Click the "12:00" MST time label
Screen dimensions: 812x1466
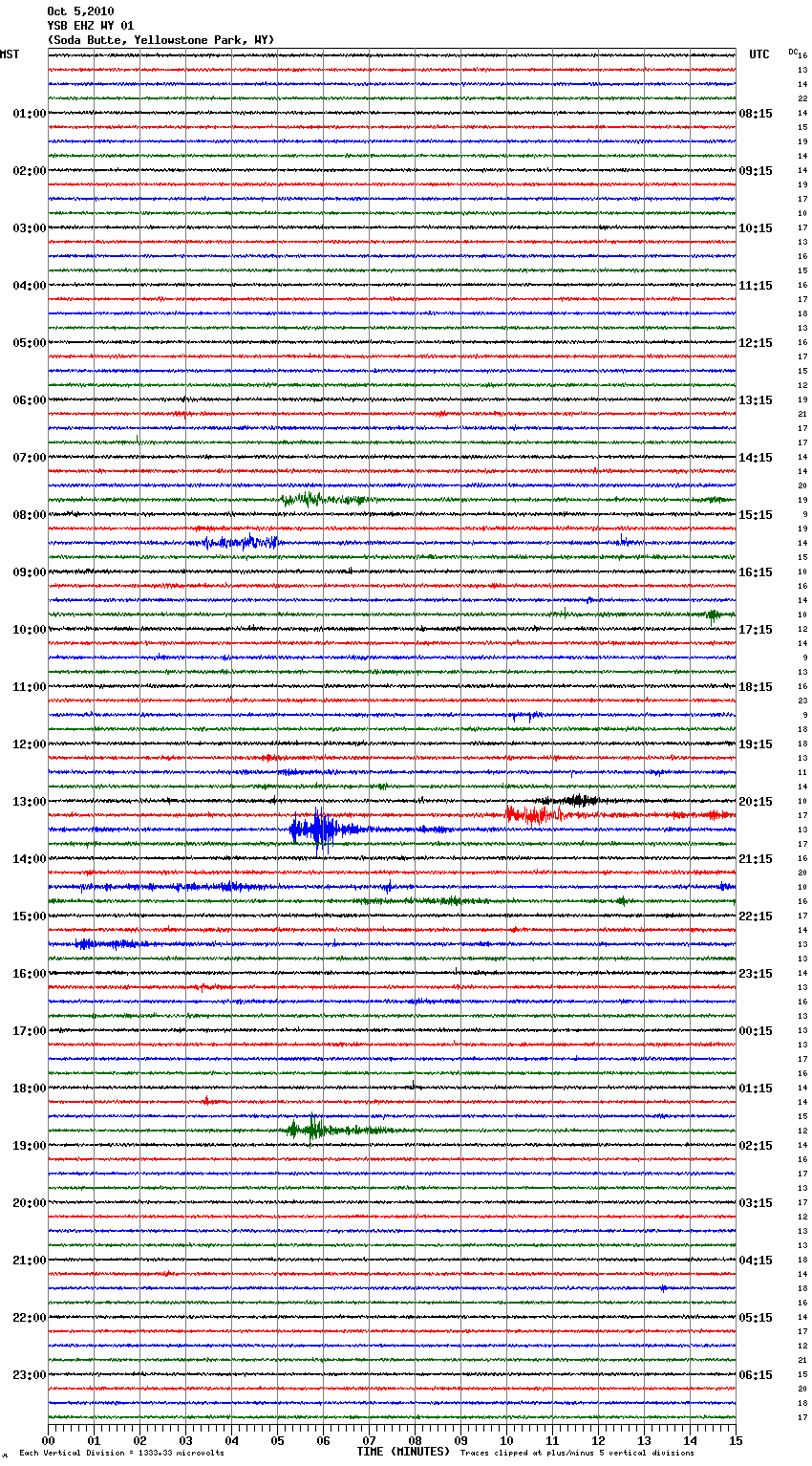tap(30, 744)
